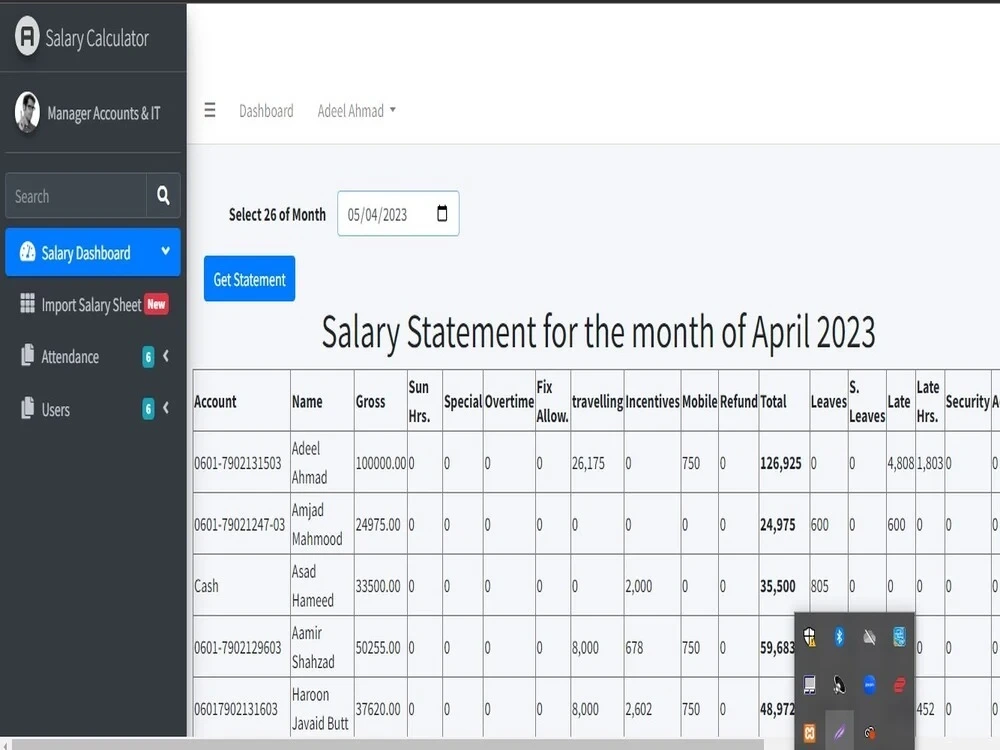Open the security shield tray icon
Image resolution: width=1000 pixels, height=750 pixels.
pyautogui.click(x=809, y=637)
